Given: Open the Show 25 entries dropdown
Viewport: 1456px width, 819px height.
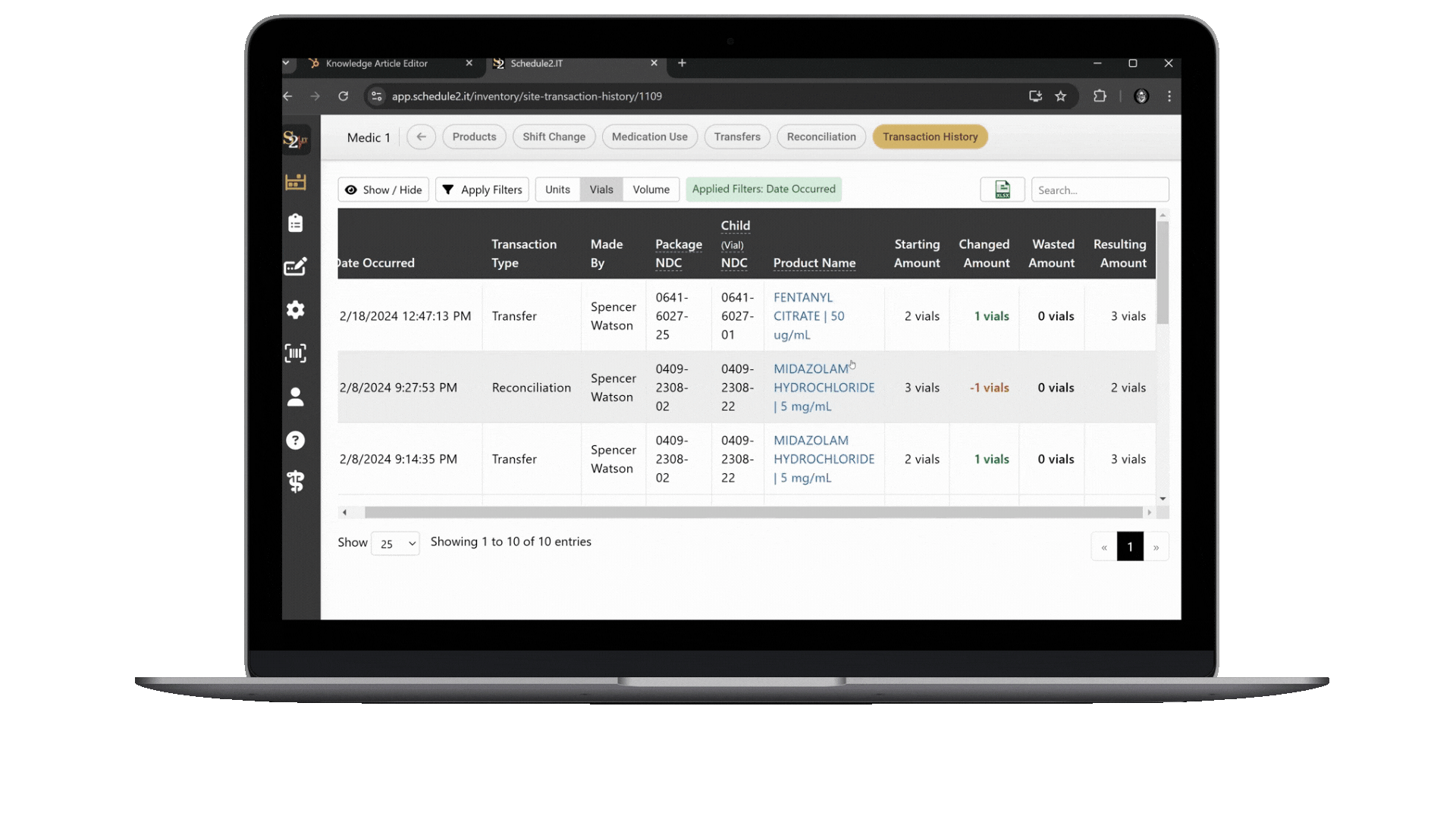Looking at the screenshot, I should [x=395, y=544].
